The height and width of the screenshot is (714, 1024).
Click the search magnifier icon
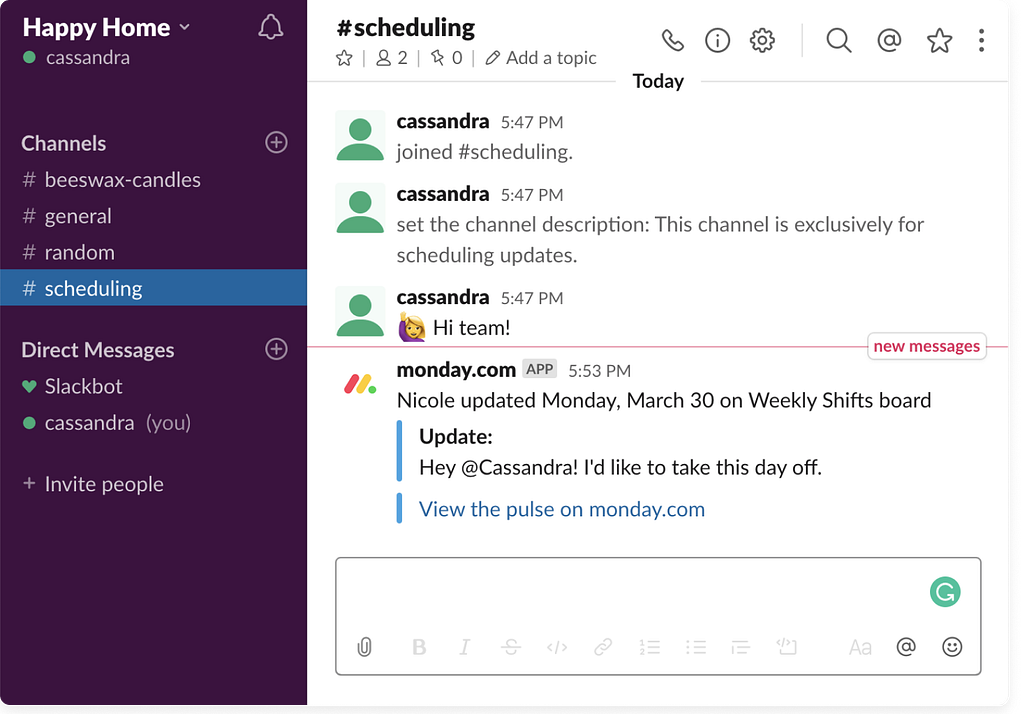point(838,40)
